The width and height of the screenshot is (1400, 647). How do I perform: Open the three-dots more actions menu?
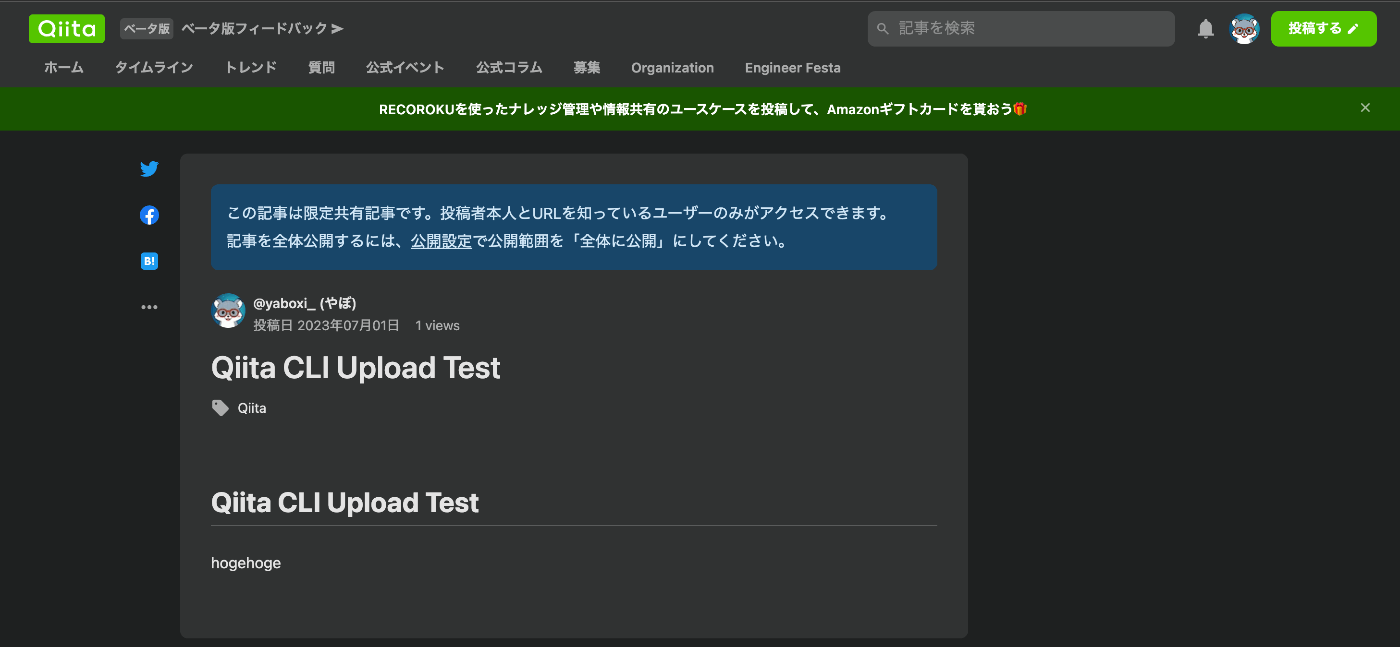coord(149,307)
